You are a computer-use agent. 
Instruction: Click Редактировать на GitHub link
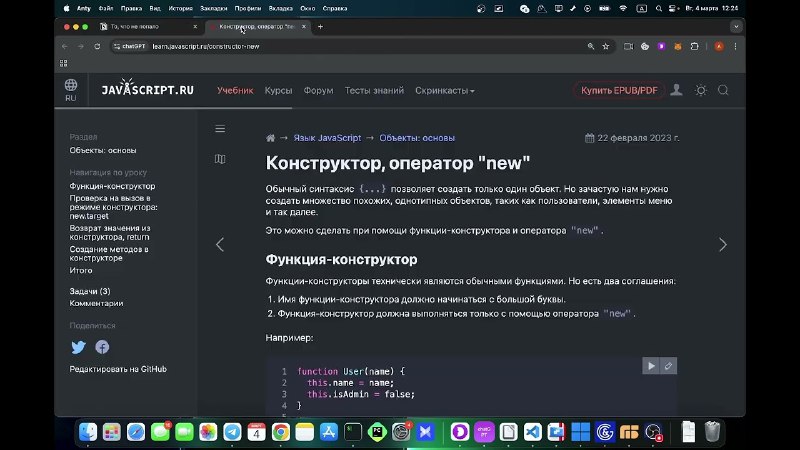tap(118, 369)
